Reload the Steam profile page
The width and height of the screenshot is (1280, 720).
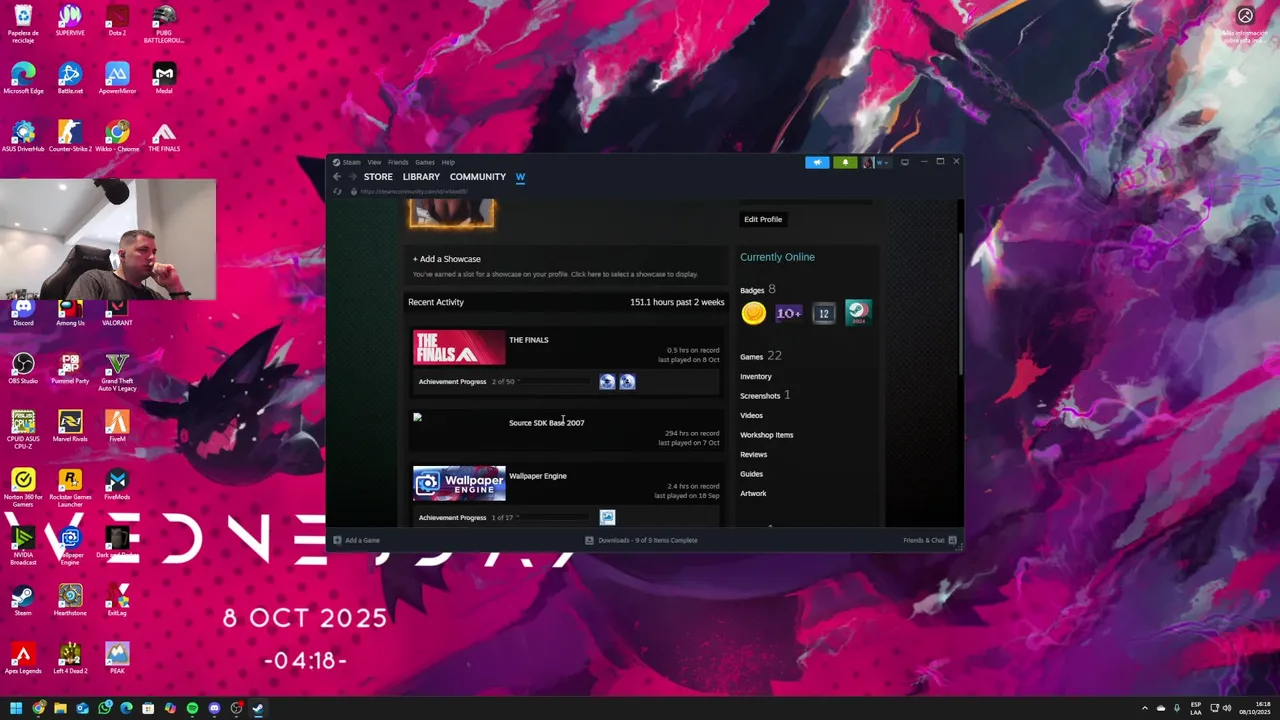click(337, 191)
